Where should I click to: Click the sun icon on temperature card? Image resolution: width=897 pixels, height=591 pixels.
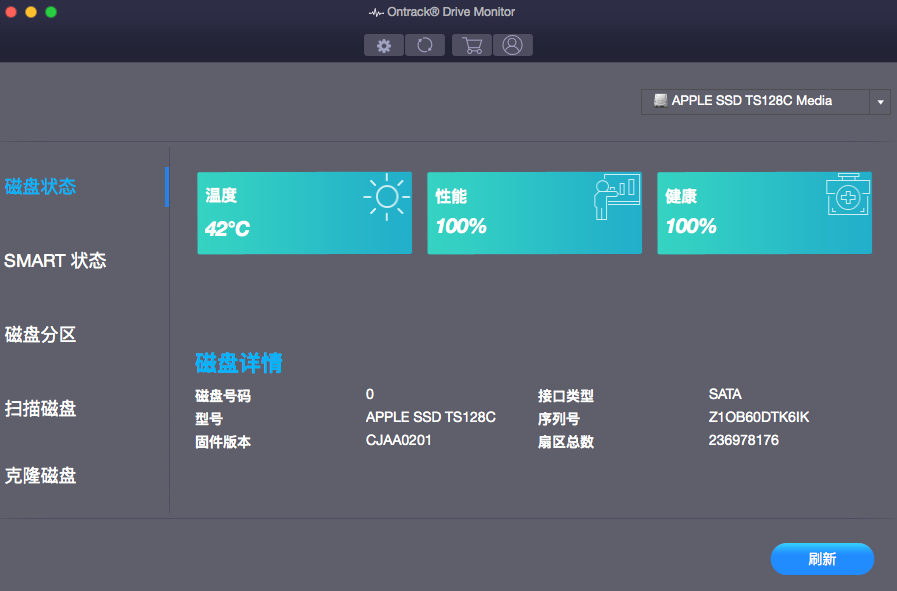[x=386, y=196]
